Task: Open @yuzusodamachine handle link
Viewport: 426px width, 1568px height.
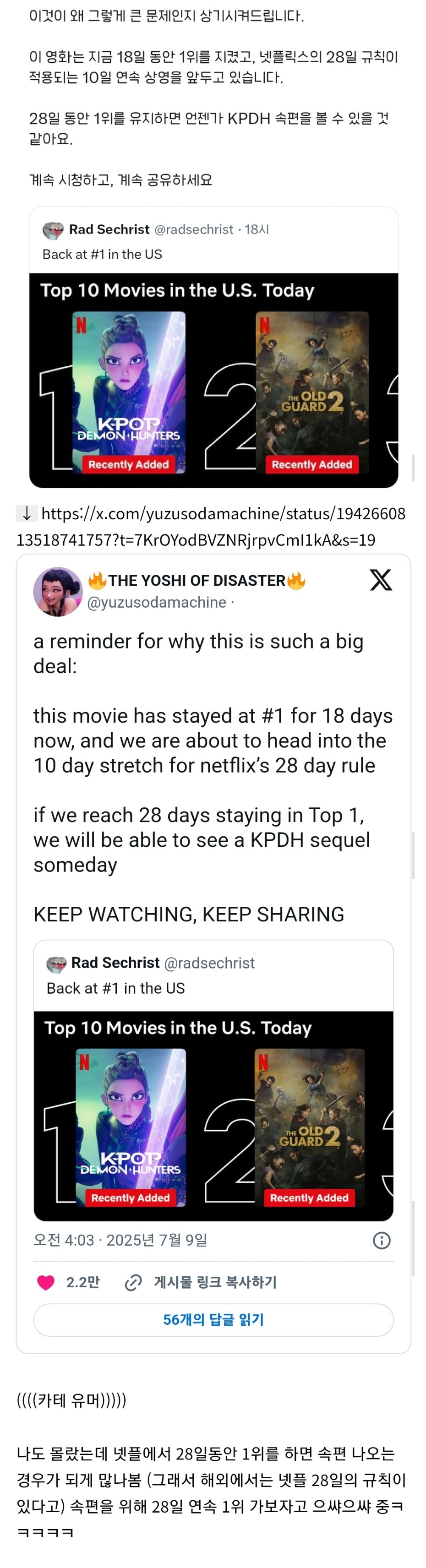Action: click(x=157, y=603)
